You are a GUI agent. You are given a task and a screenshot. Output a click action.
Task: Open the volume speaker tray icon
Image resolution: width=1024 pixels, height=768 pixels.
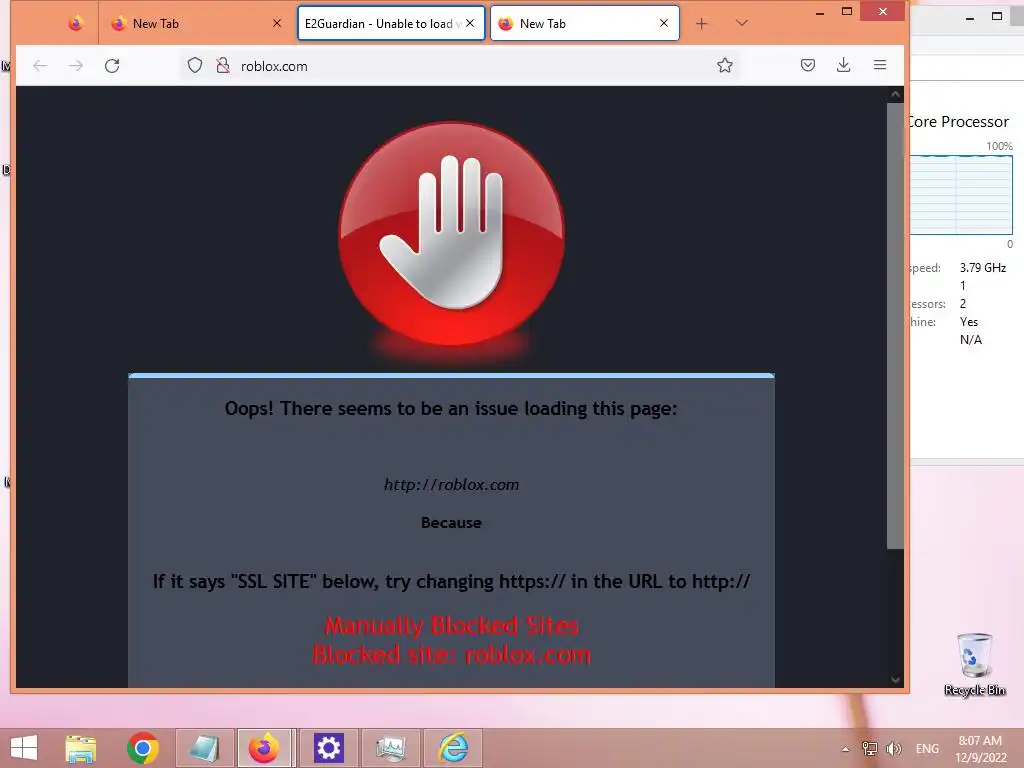pyautogui.click(x=893, y=749)
